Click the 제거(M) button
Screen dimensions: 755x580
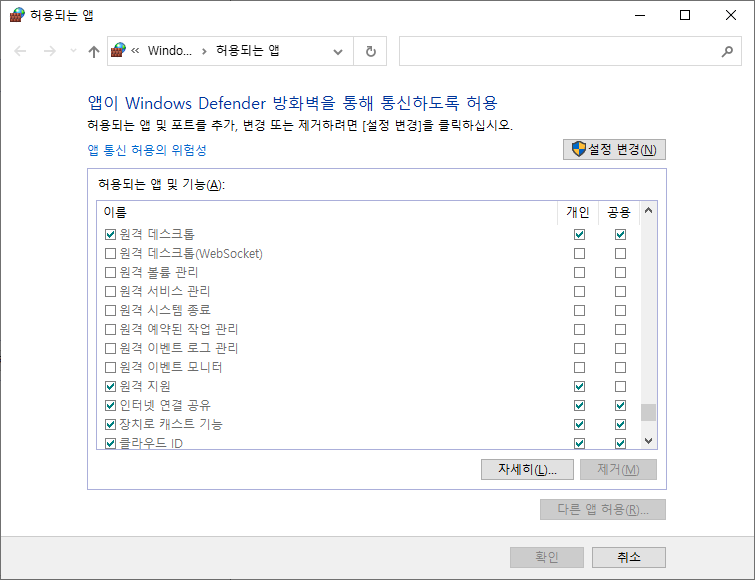pyautogui.click(x=618, y=469)
